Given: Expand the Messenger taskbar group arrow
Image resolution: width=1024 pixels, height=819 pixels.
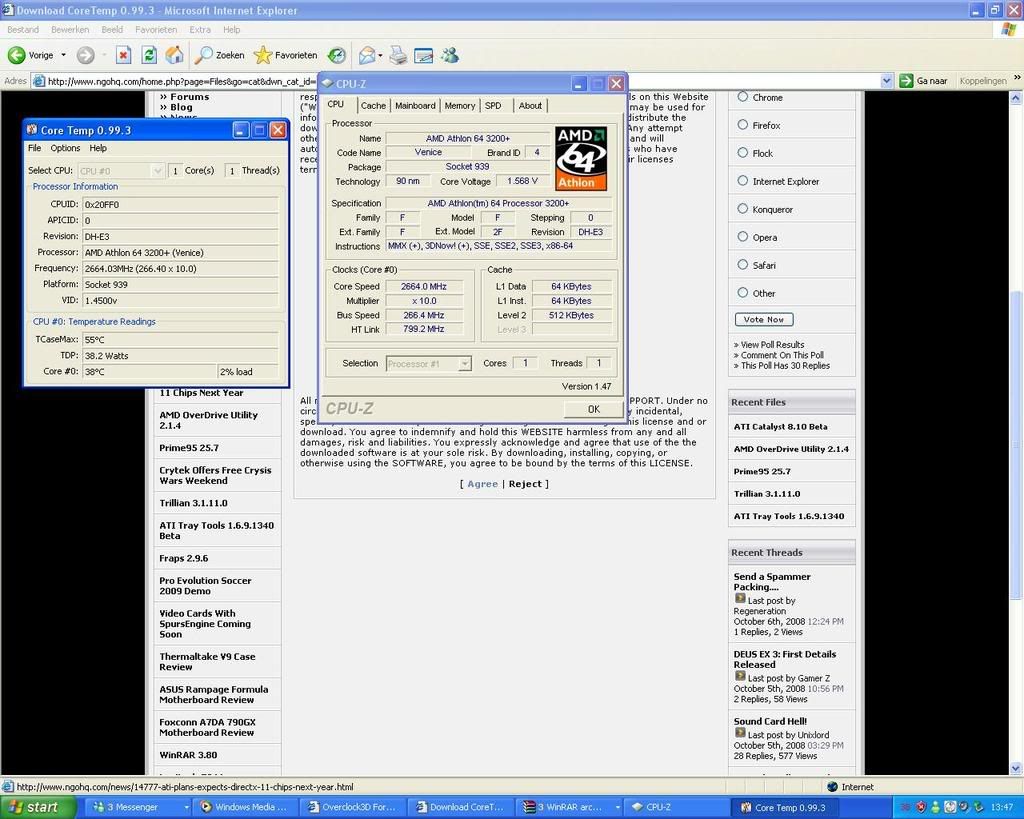Looking at the screenshot, I should 186,807.
